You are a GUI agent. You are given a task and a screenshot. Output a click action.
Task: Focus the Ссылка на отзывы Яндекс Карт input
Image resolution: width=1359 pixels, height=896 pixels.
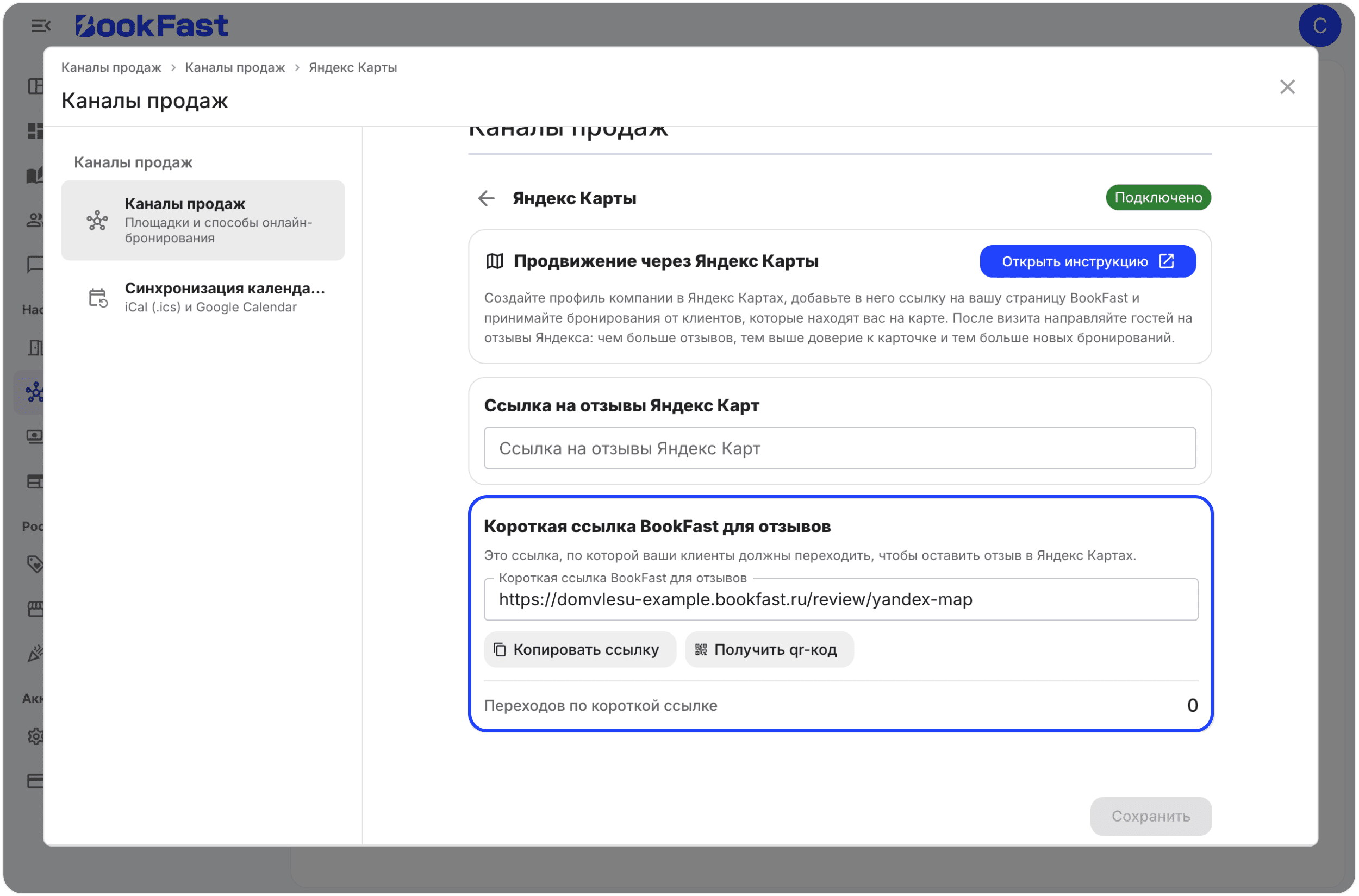(839, 449)
